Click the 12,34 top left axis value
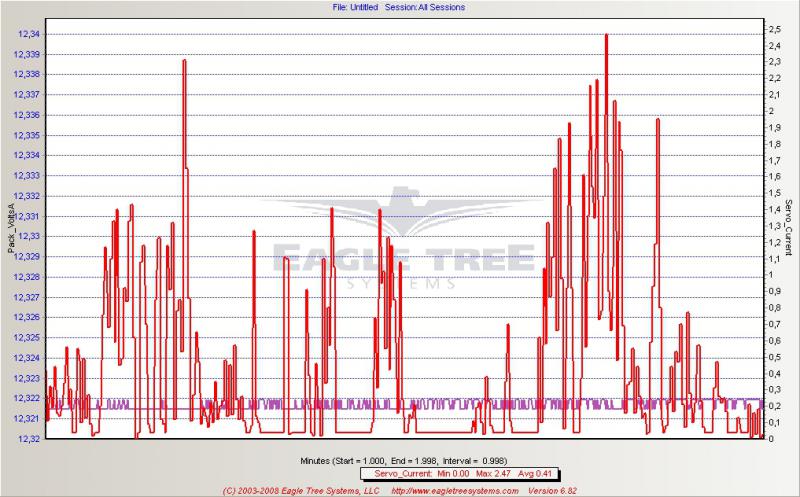800x497 pixels. coord(27,33)
